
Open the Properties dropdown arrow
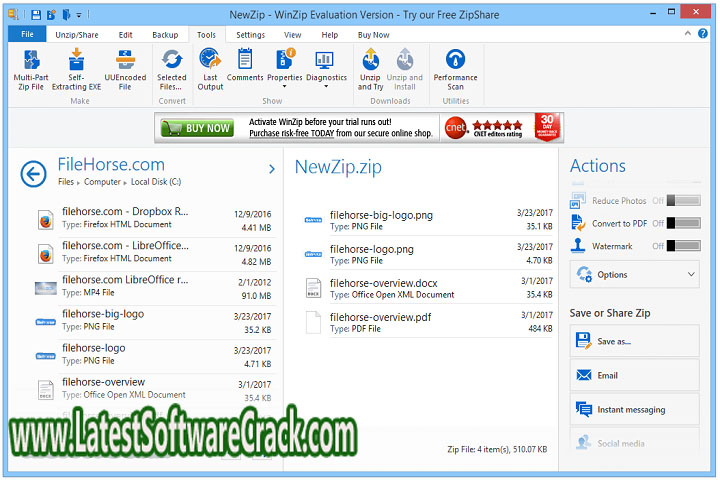click(x=285, y=87)
